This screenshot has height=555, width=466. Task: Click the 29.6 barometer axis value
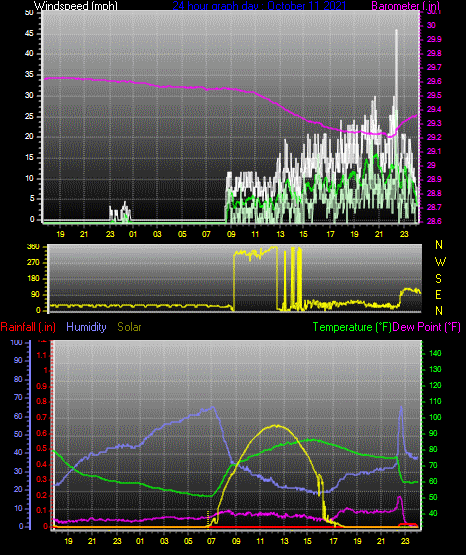pyautogui.click(x=434, y=81)
